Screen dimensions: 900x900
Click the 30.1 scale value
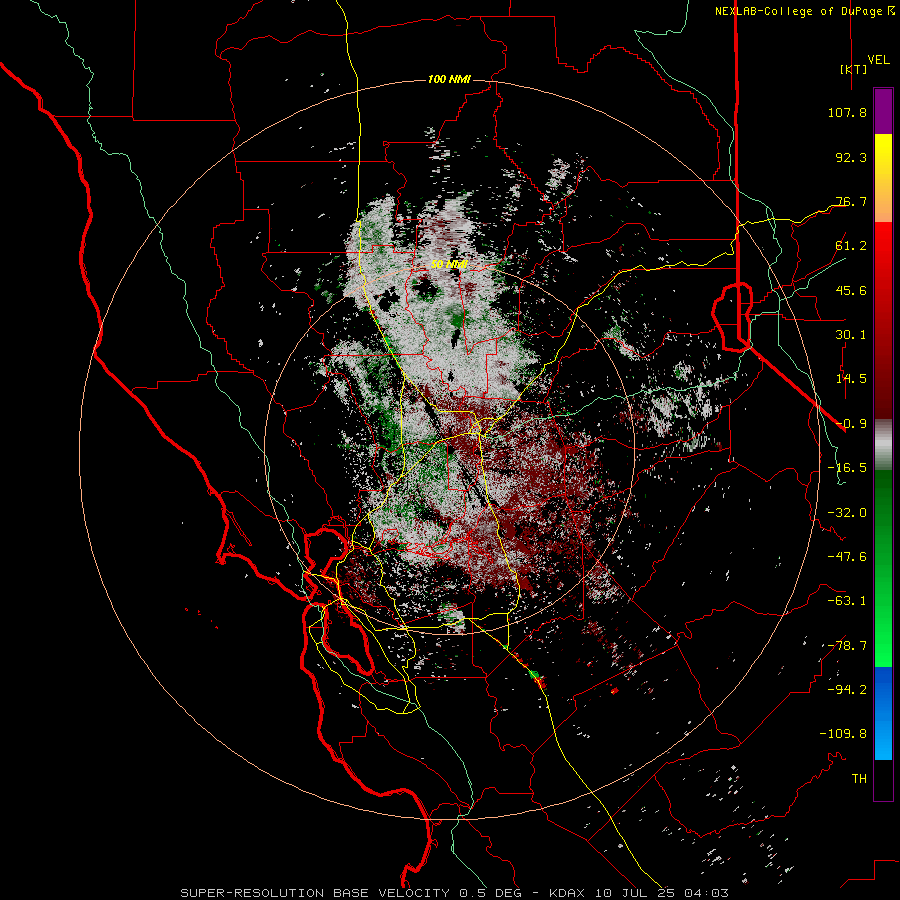point(851,335)
